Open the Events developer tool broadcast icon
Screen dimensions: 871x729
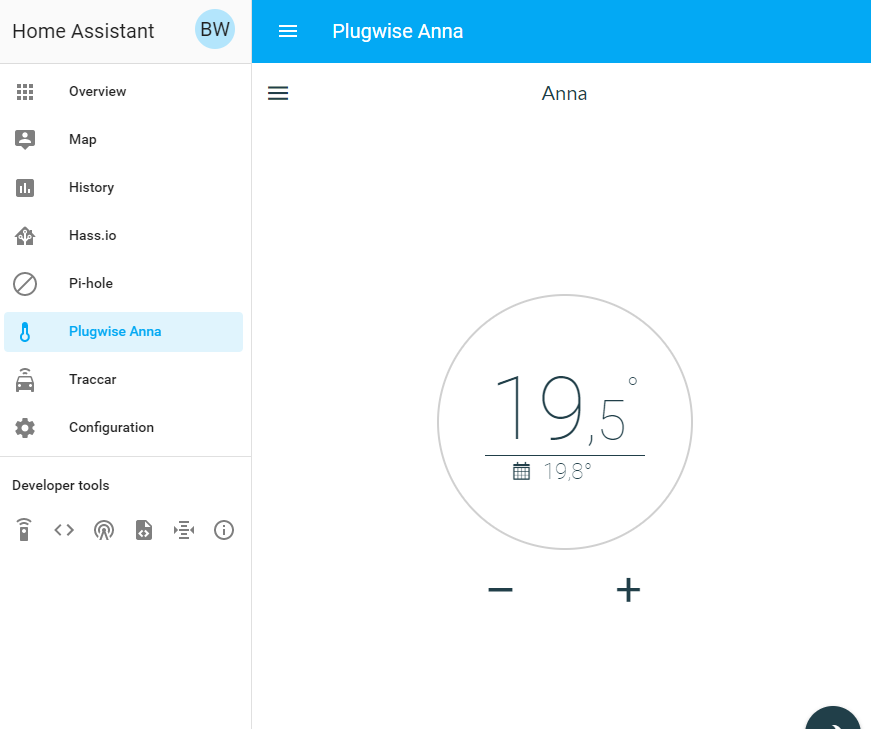[x=104, y=530]
